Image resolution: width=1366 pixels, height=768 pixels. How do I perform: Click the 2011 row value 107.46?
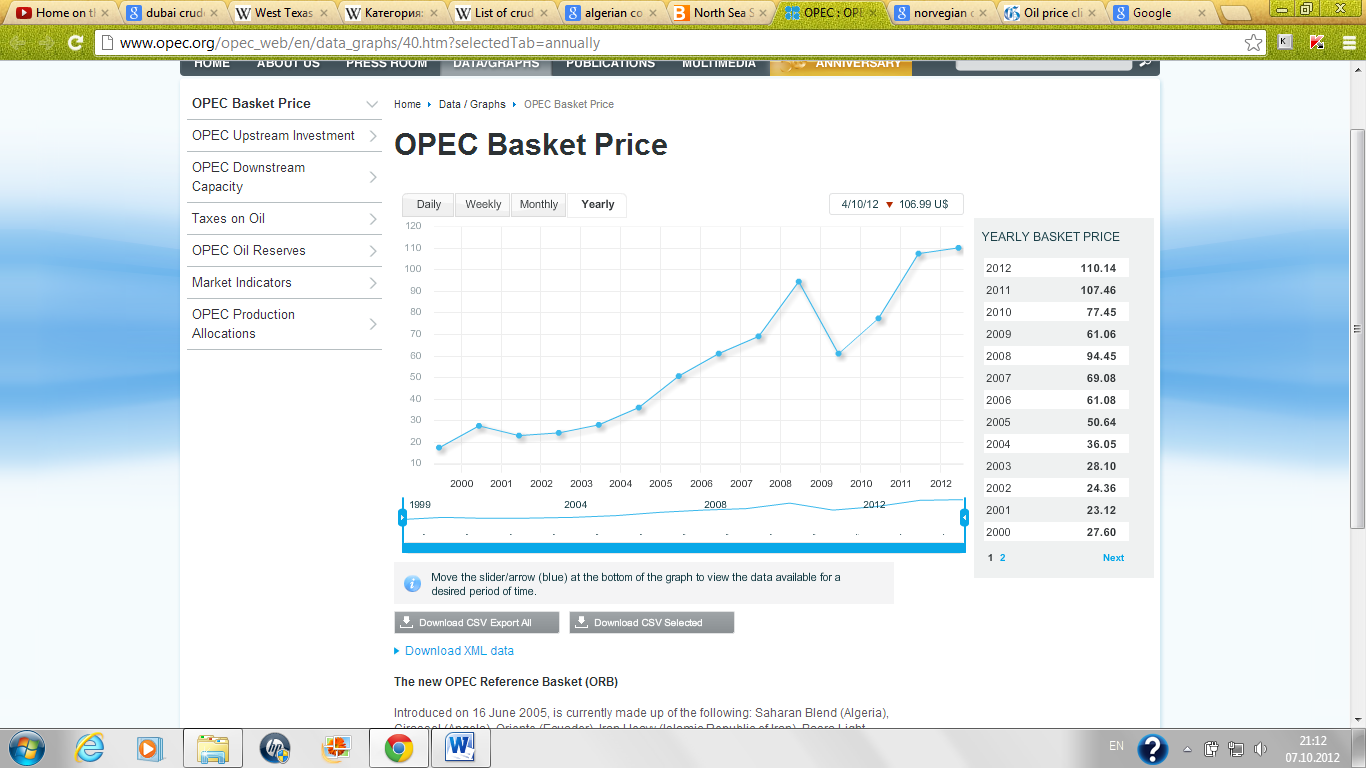[x=1098, y=290]
